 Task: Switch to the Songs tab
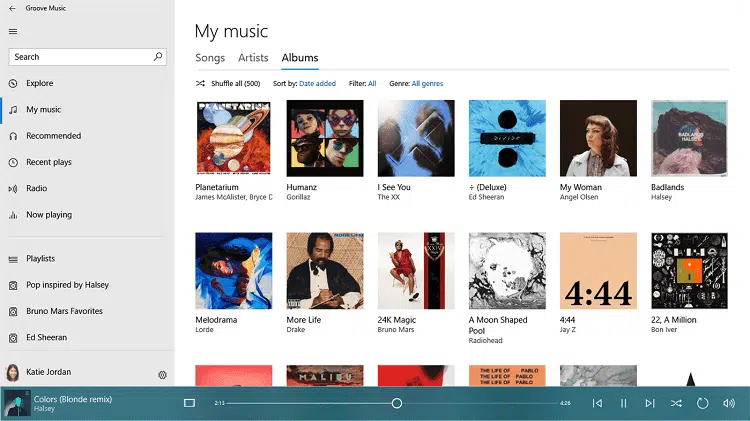click(210, 58)
